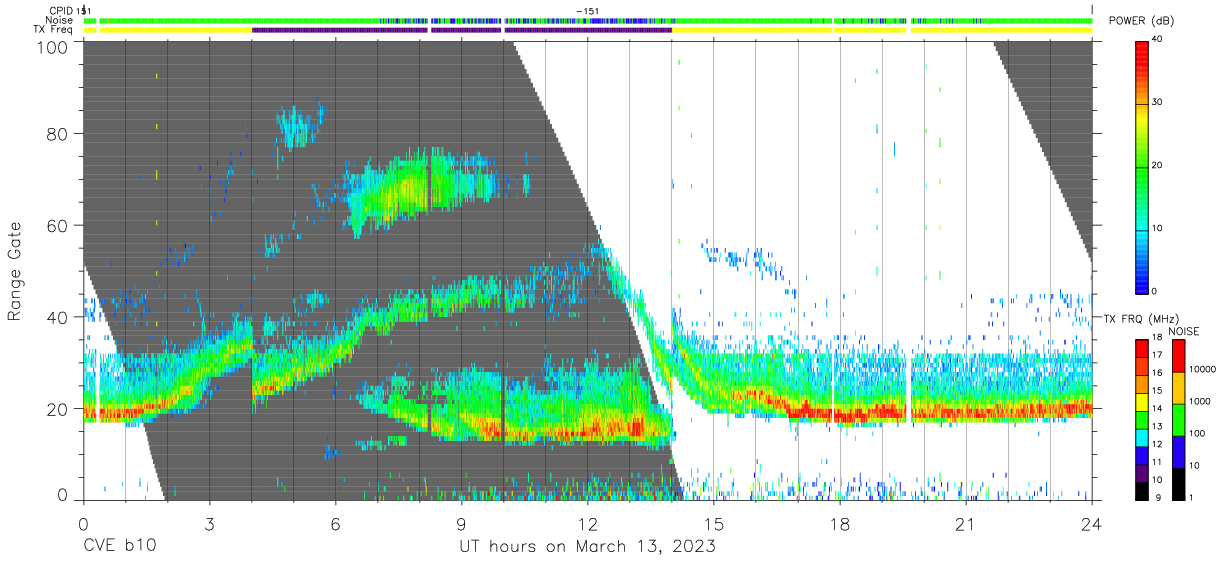Screen dimensions: 1228x567
Task: Click the 'UT hours on March 13, 2023' title
Action: coord(587,547)
